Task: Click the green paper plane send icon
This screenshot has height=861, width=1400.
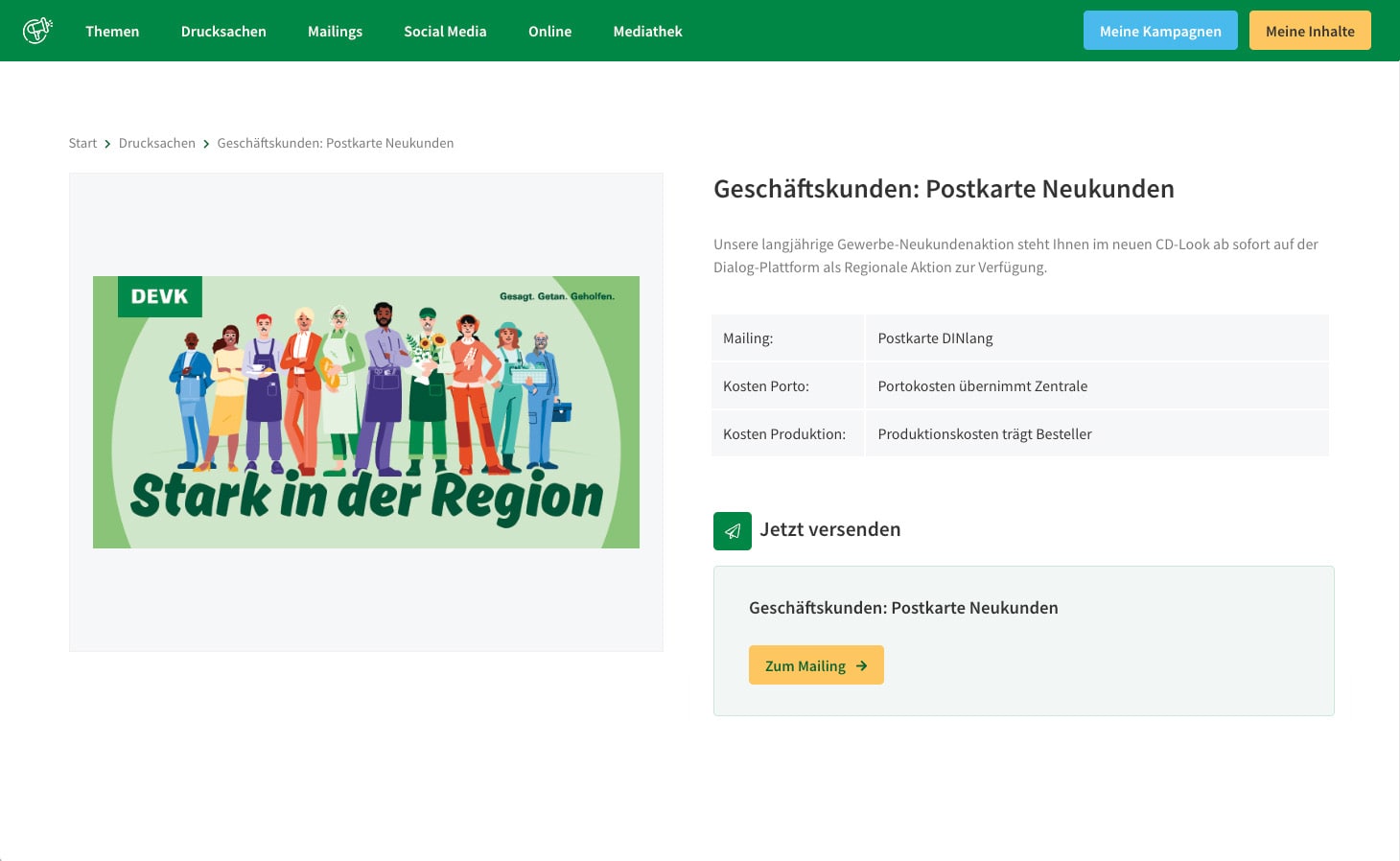Action: 733,530
